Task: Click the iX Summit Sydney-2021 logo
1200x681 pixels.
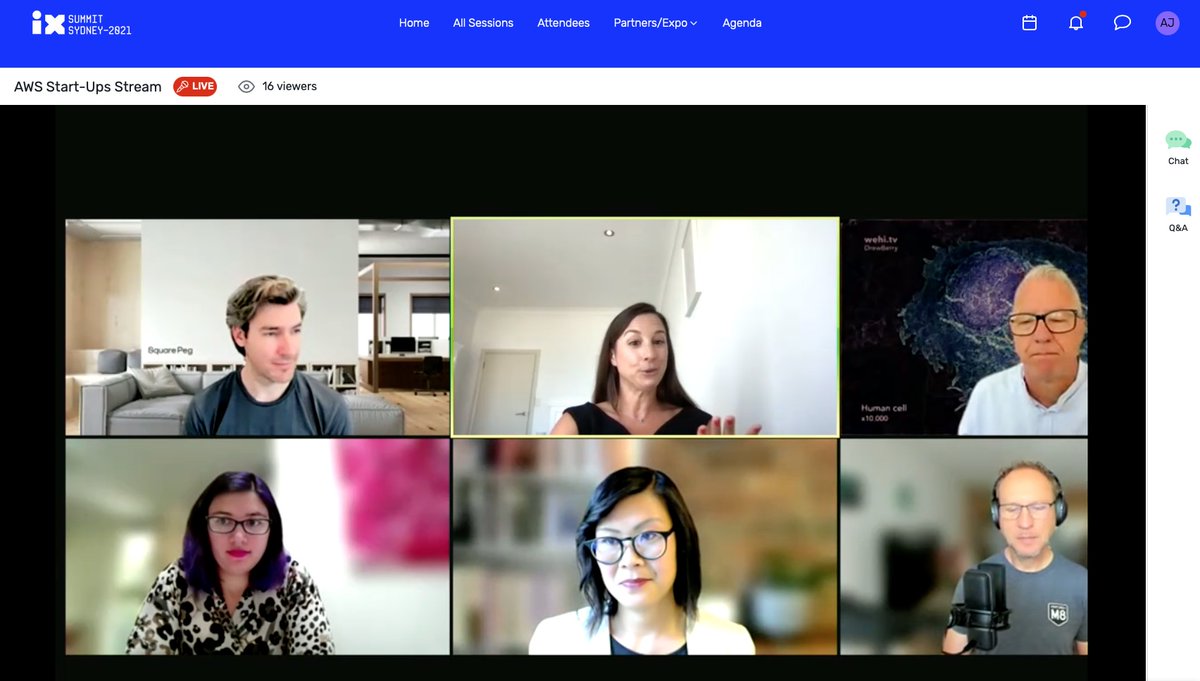Action: coord(82,23)
